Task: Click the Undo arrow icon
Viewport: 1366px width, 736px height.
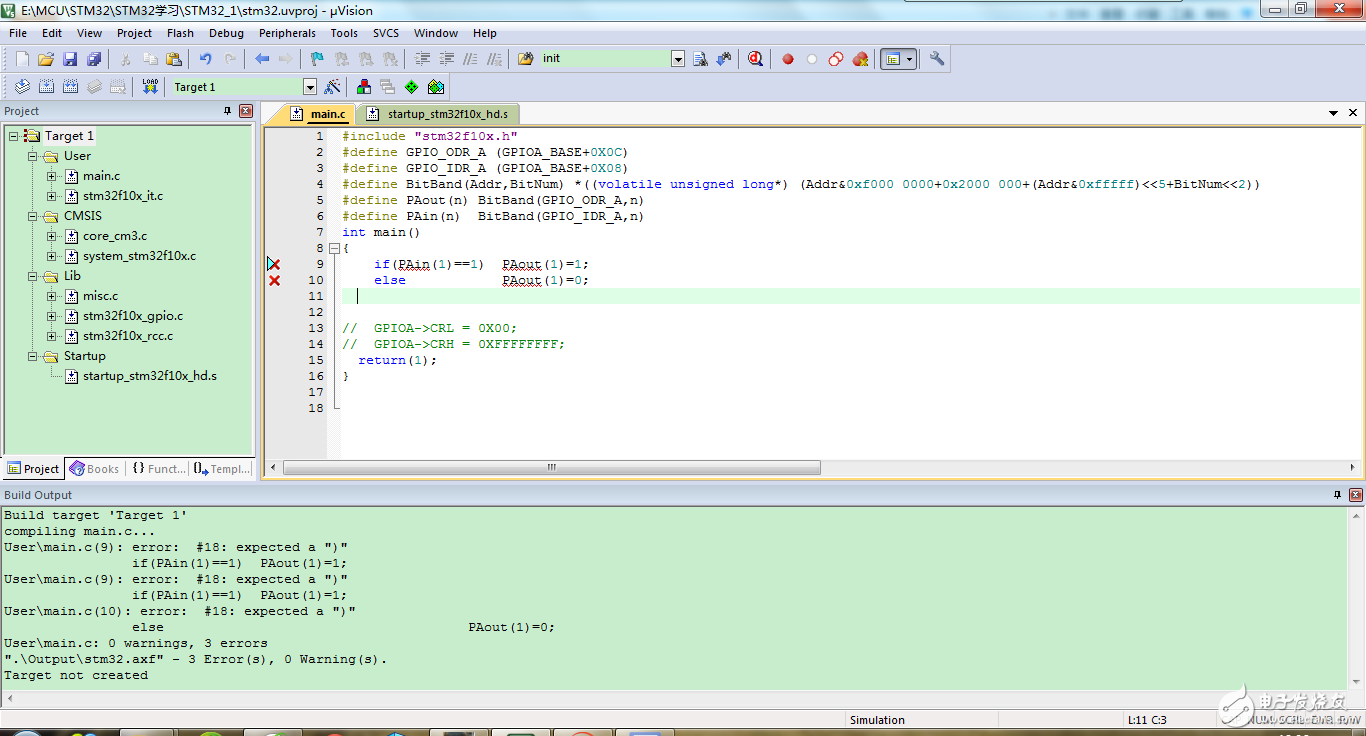Action: (x=205, y=59)
